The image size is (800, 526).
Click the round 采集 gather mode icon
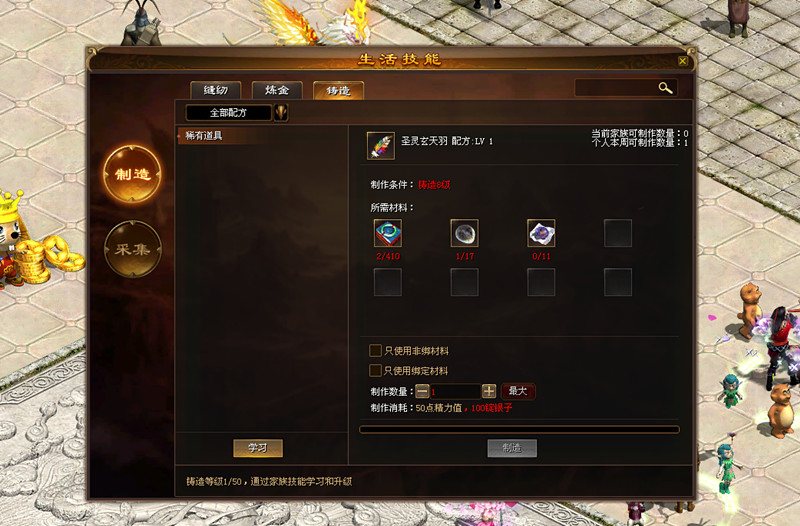133,249
